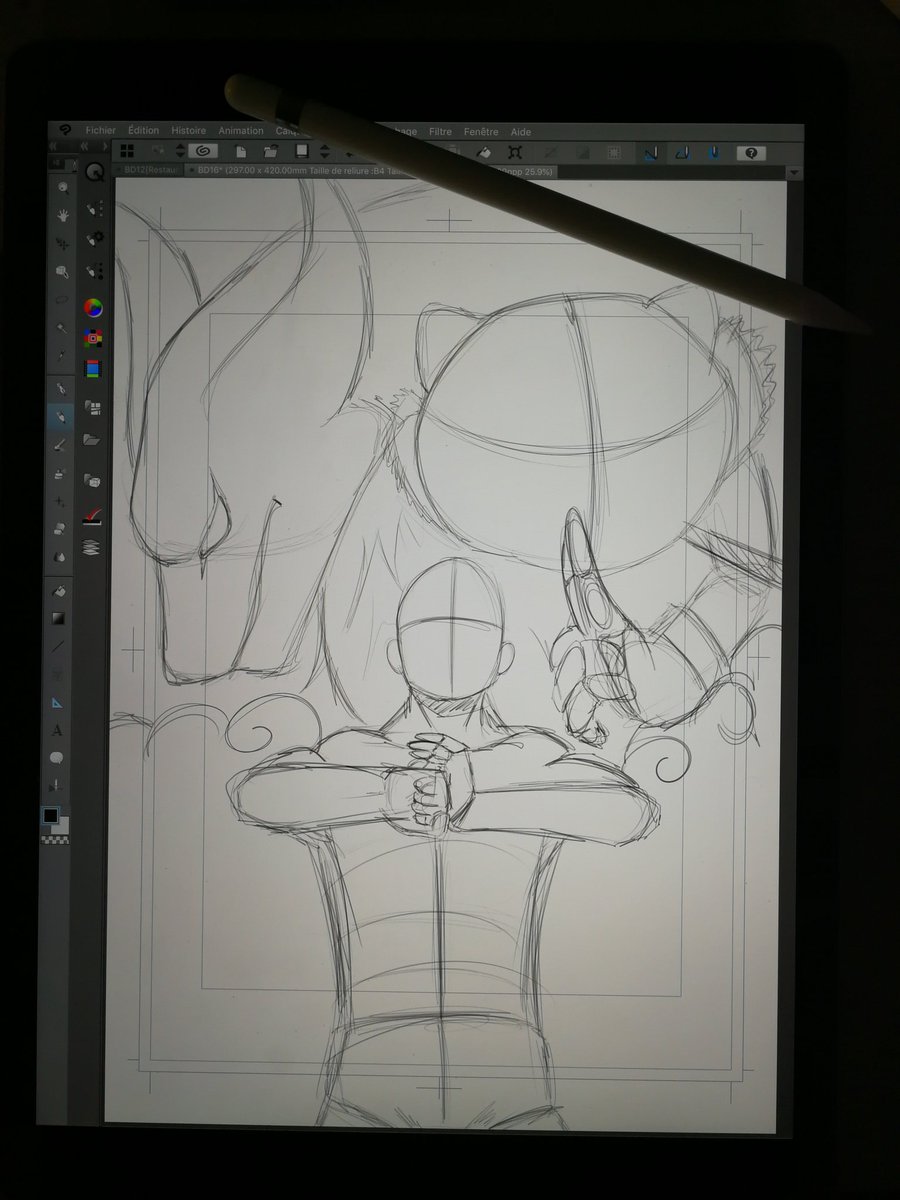Open Clip Studio swirl launcher button
This screenshot has height=1200, width=900.
pos(203,151)
